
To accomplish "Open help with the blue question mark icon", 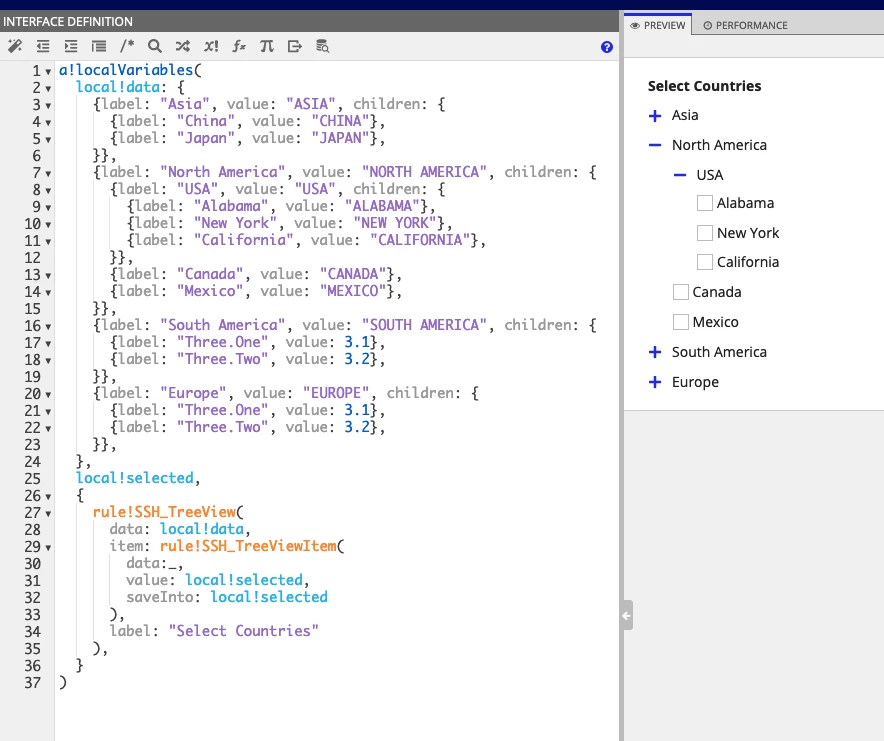I will pyautogui.click(x=607, y=47).
